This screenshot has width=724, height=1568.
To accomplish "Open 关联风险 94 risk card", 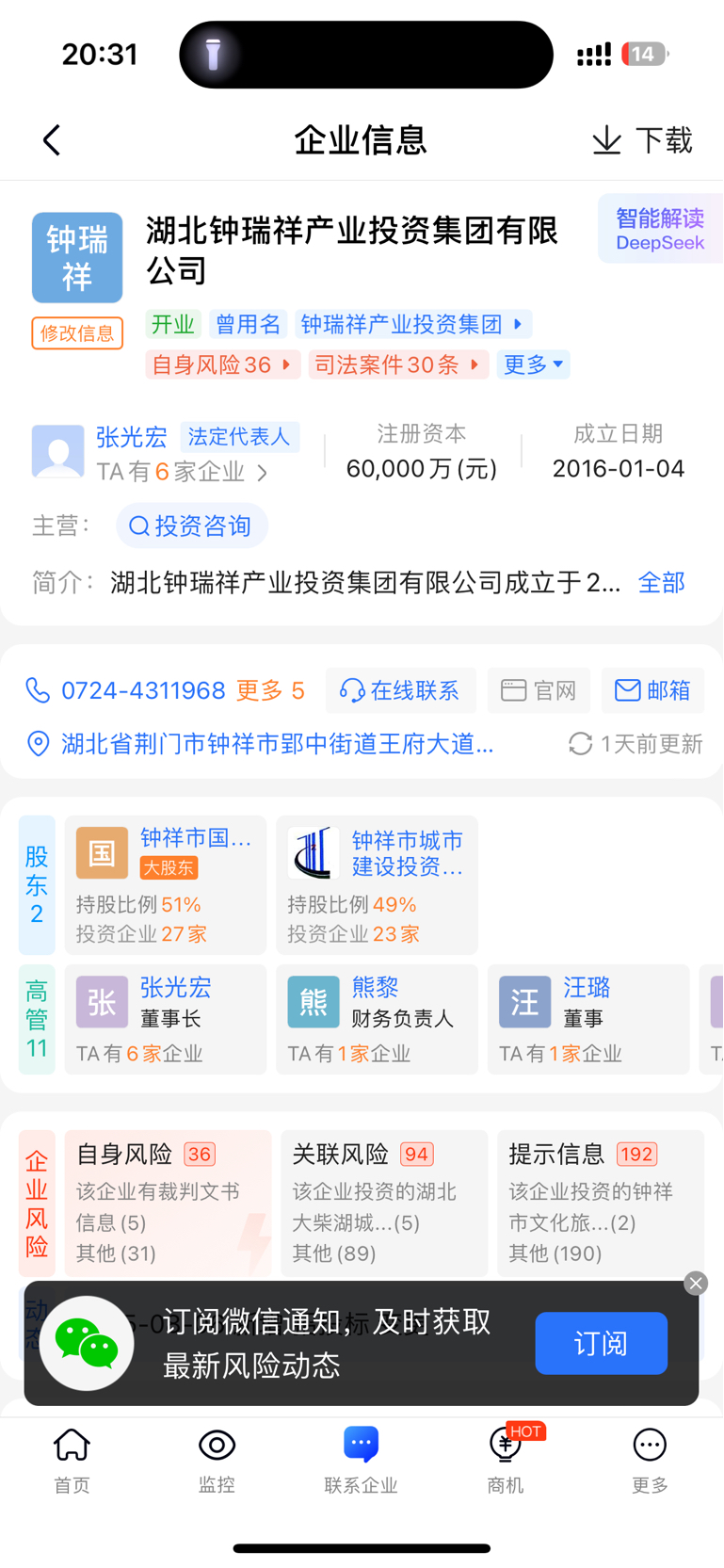I will coord(384,1204).
